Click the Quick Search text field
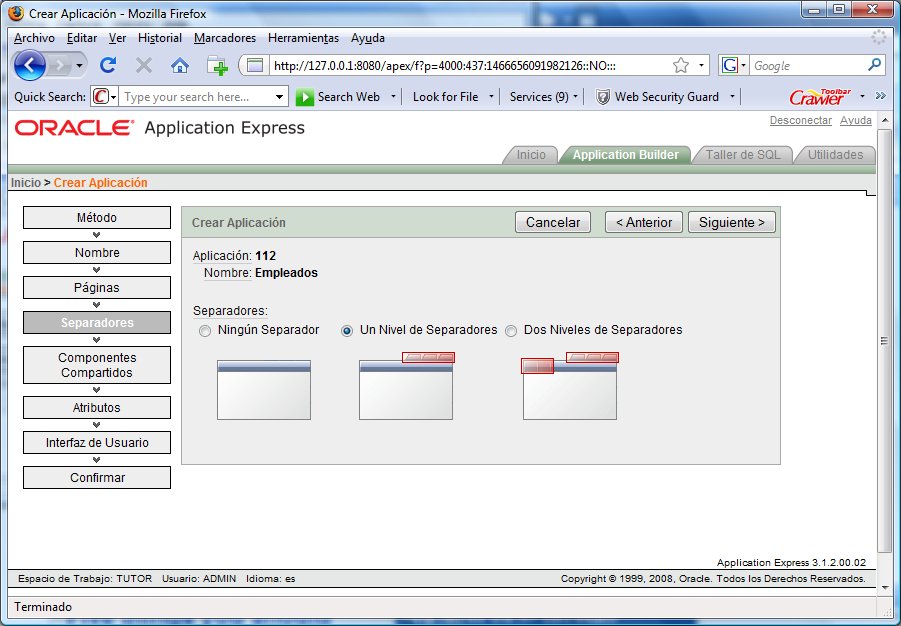This screenshot has width=901, height=626. 197,97
